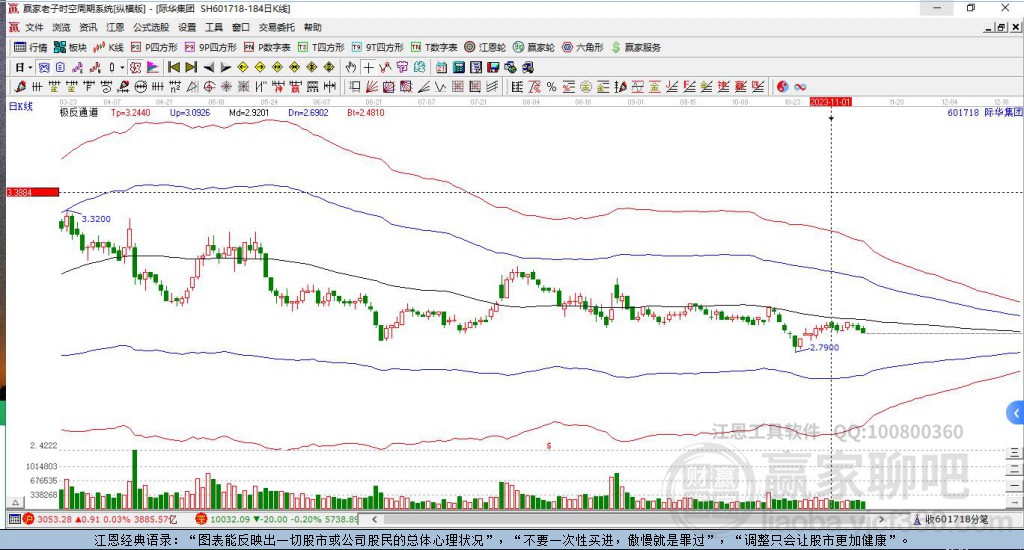Open the dropdown arrow beside the 0 button

tap(122, 67)
